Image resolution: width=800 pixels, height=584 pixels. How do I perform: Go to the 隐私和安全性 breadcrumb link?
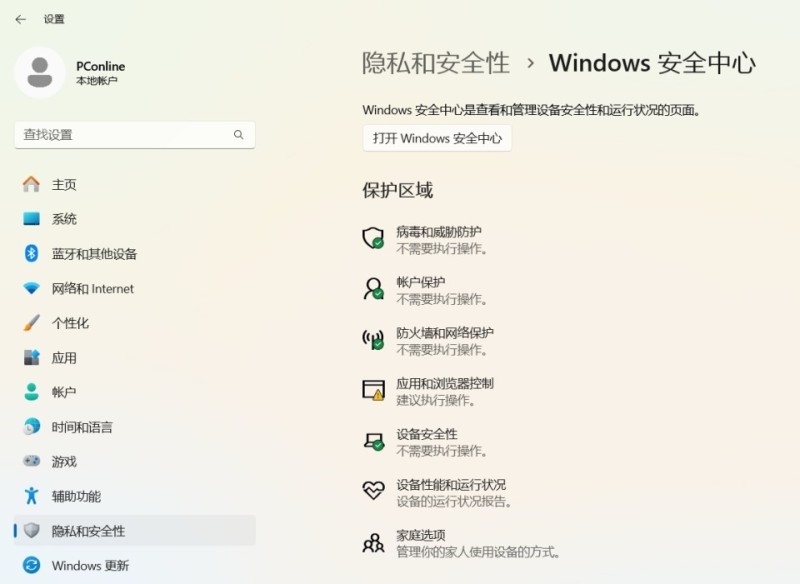click(436, 63)
